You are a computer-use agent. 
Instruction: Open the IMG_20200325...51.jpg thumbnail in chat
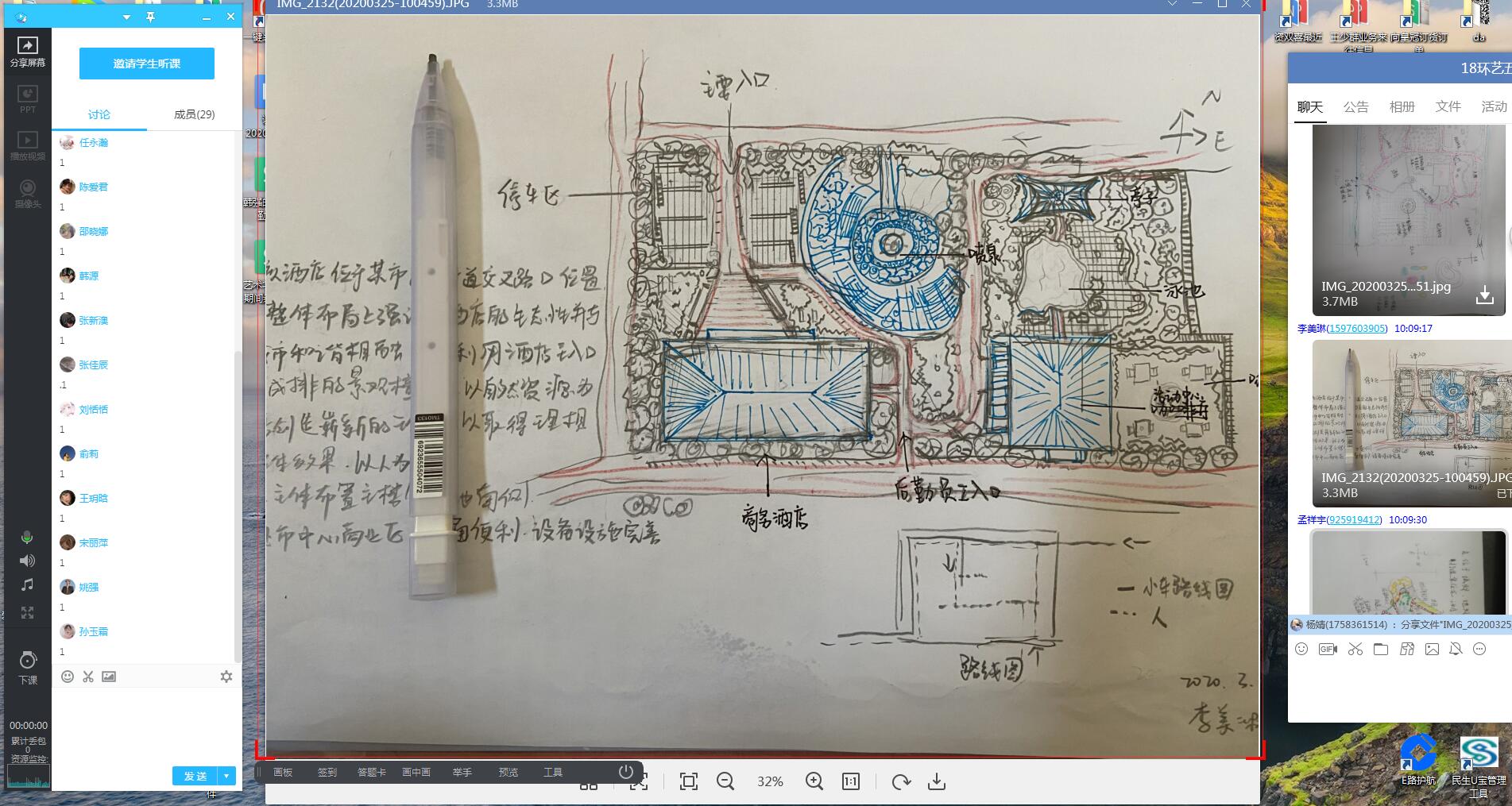tap(1408, 219)
